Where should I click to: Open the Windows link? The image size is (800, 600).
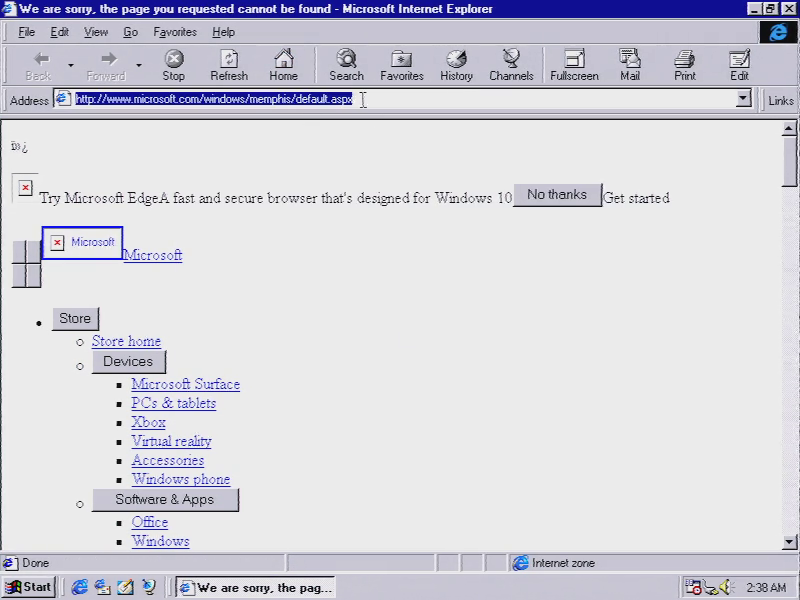tap(161, 541)
